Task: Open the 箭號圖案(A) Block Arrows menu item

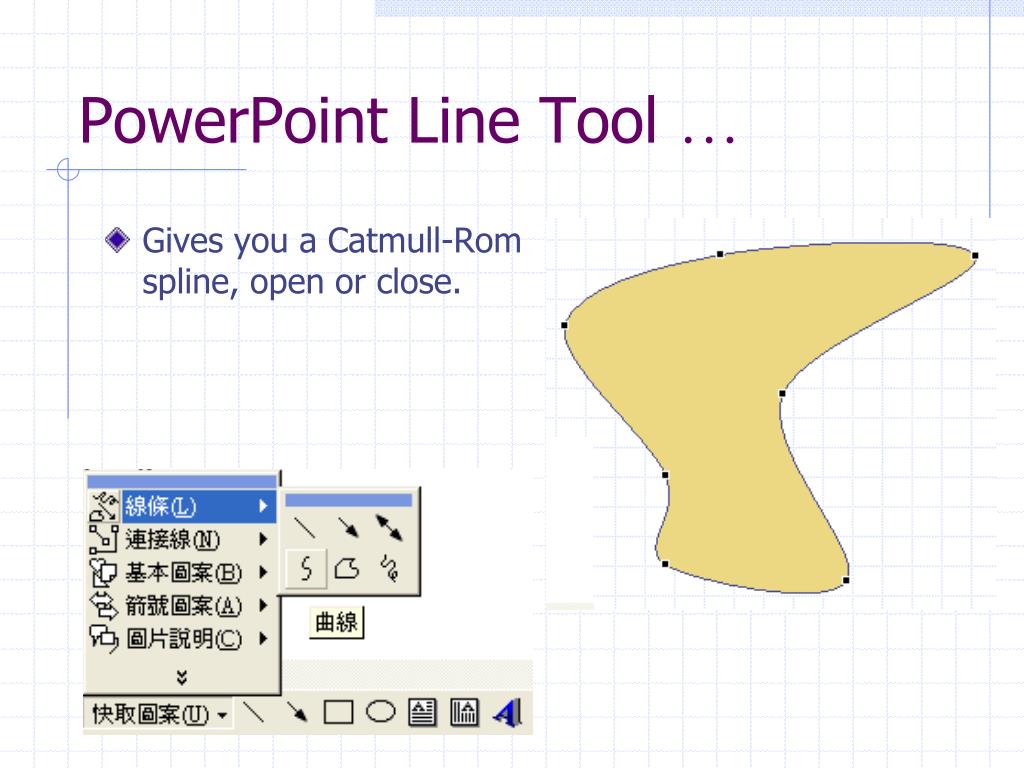Action: point(182,606)
